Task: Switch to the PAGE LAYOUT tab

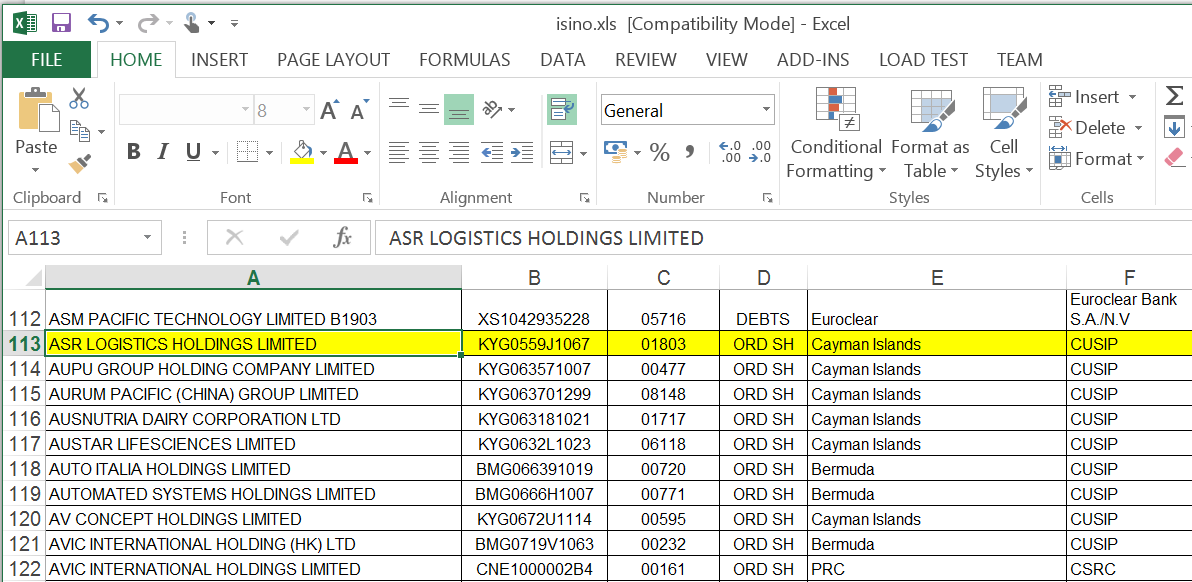Action: pos(334,60)
